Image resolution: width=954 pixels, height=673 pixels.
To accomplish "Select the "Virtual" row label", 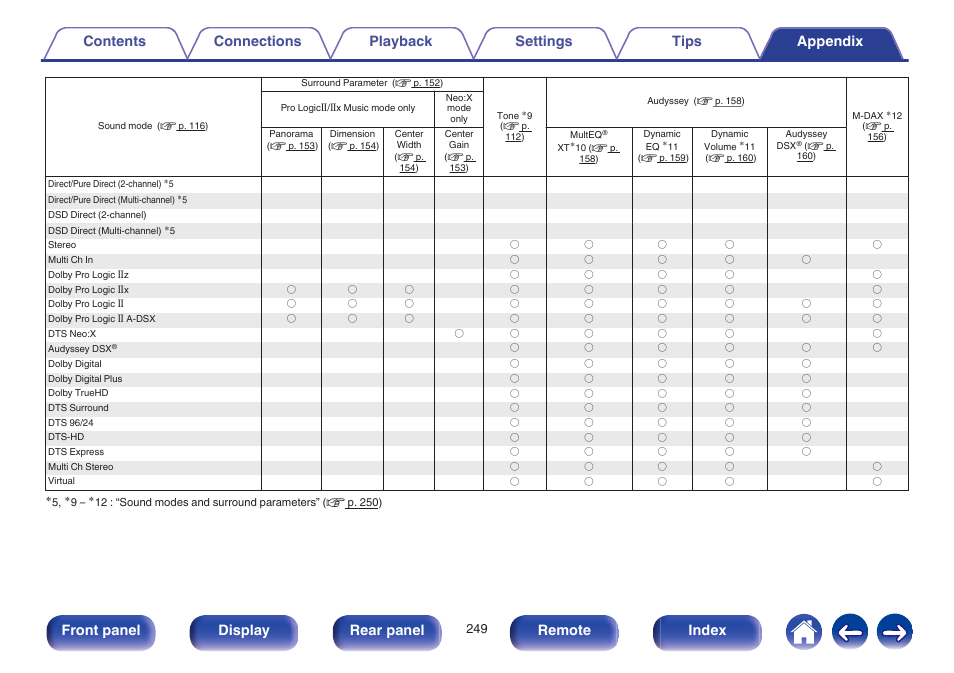I will [61, 481].
